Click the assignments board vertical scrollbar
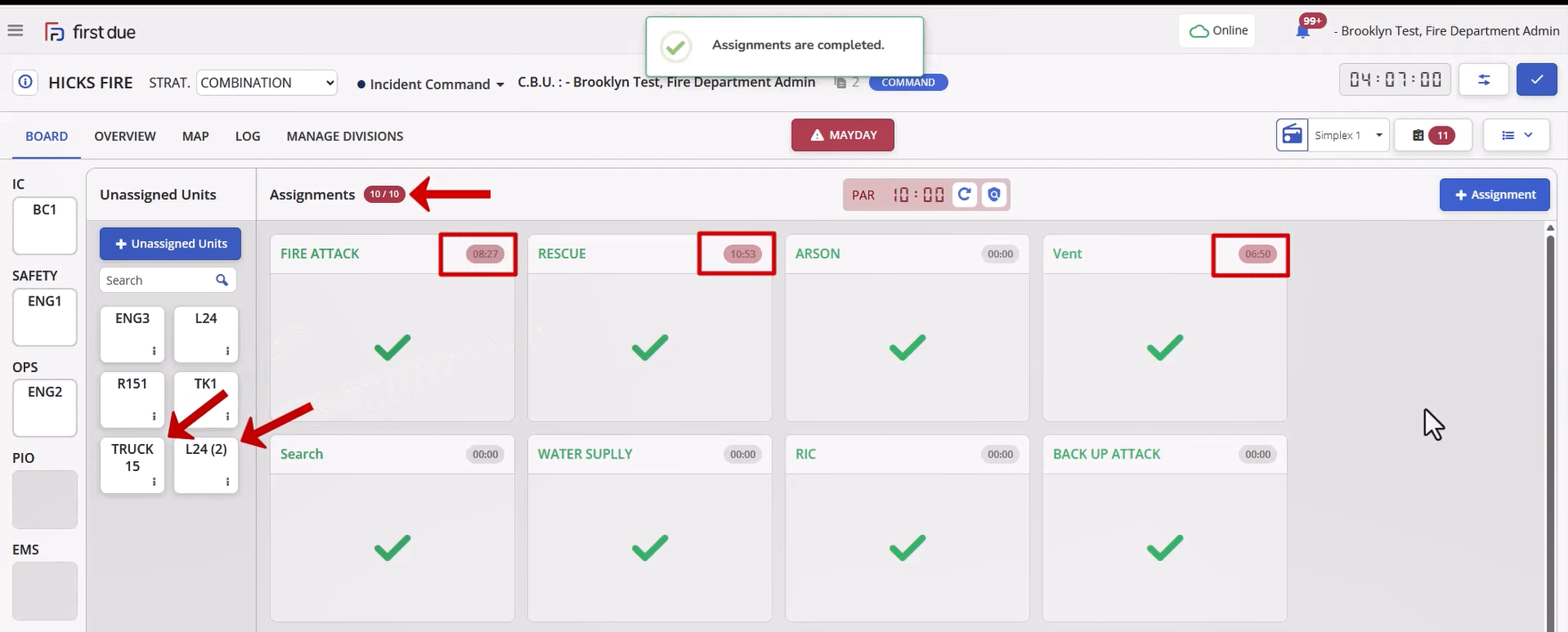The image size is (1568, 632). (x=1550, y=427)
